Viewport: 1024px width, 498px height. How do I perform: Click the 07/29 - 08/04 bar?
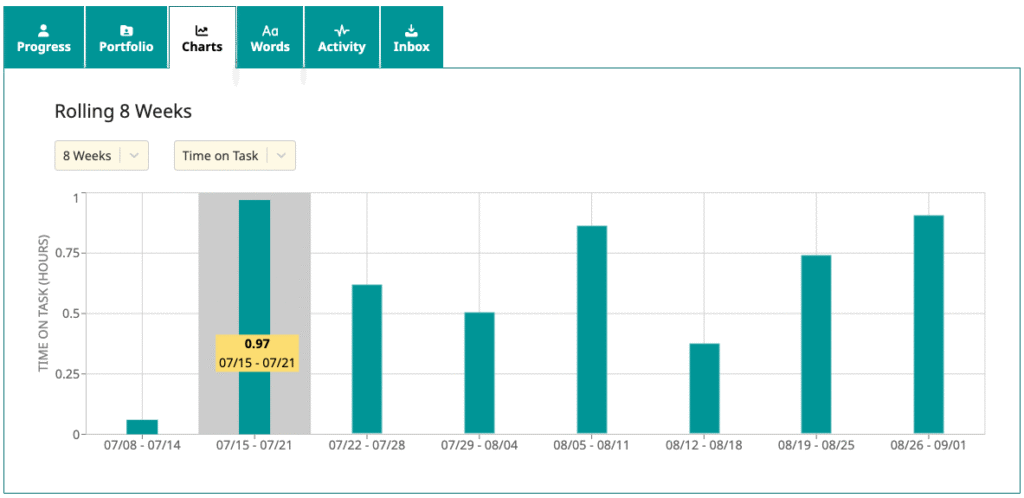click(x=479, y=373)
